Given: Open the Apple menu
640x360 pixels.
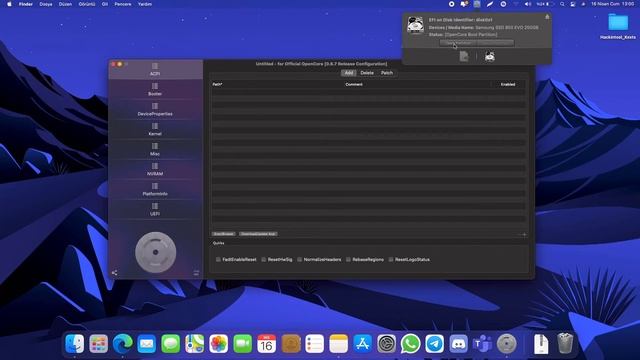Looking at the screenshot, I should click(9, 4).
